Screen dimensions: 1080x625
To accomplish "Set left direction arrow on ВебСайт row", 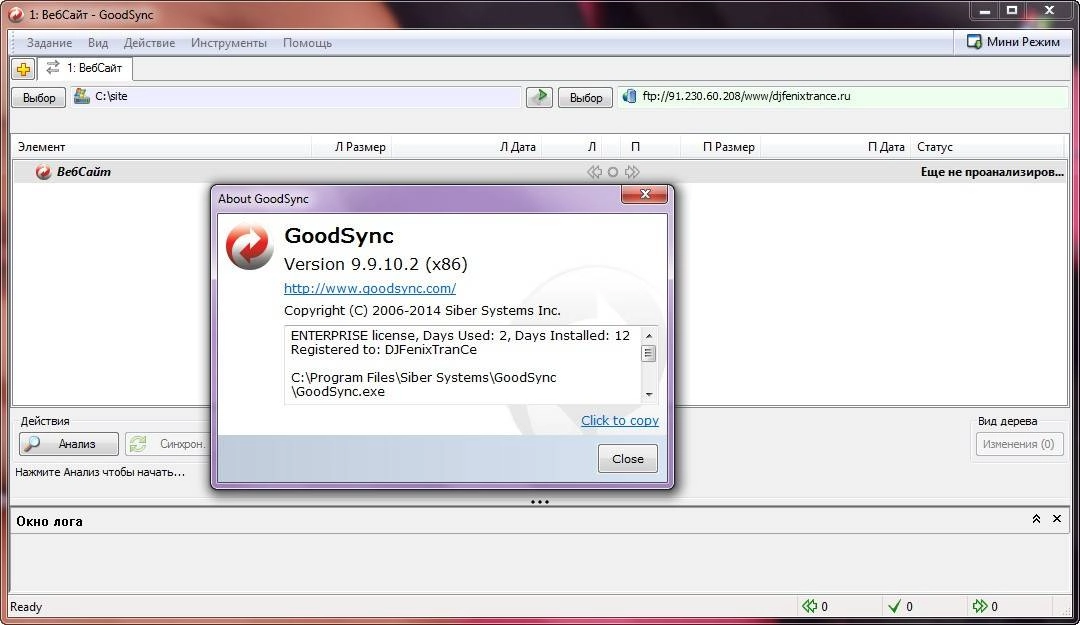I will (594, 172).
